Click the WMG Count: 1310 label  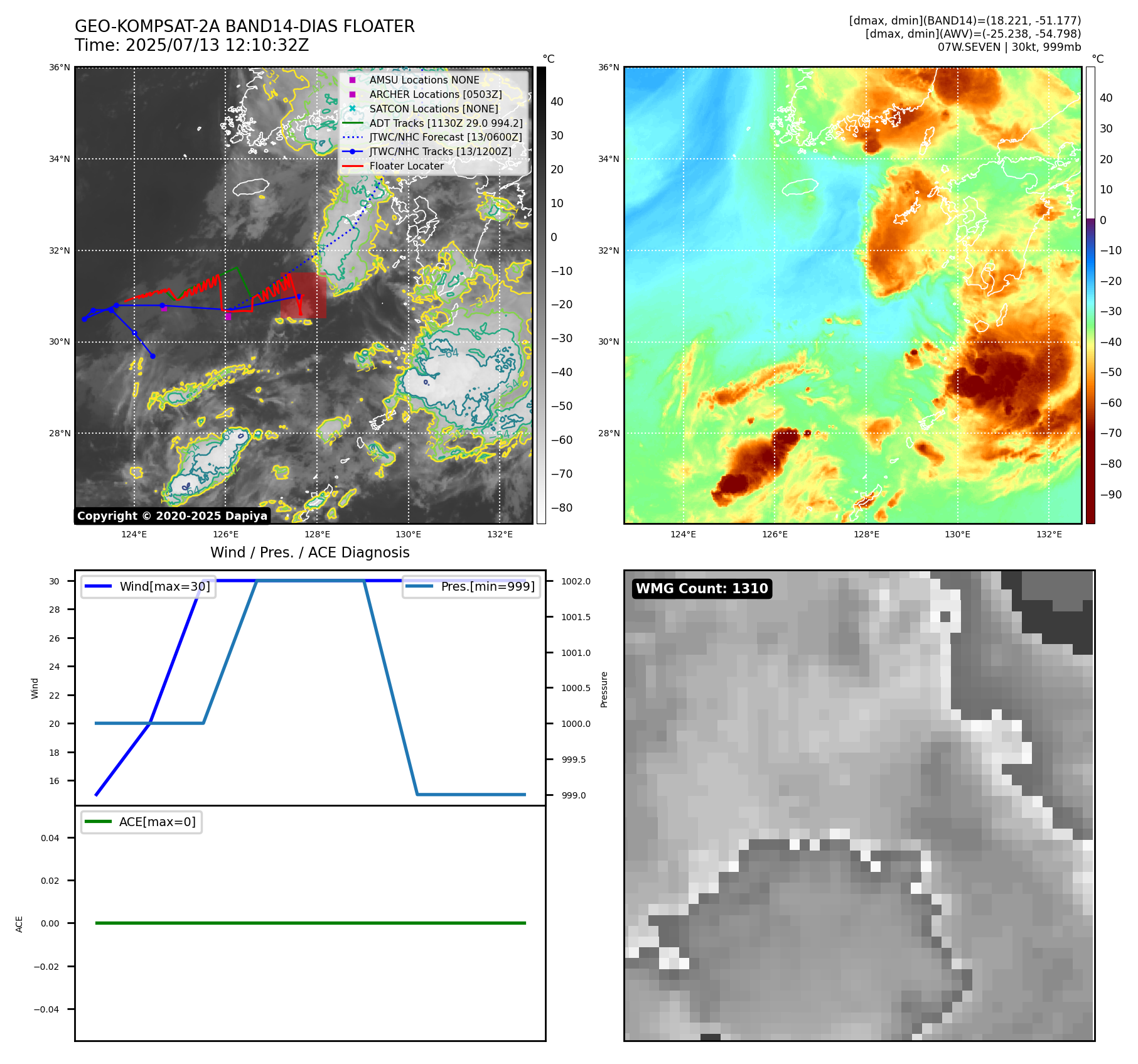pyautogui.click(x=702, y=589)
